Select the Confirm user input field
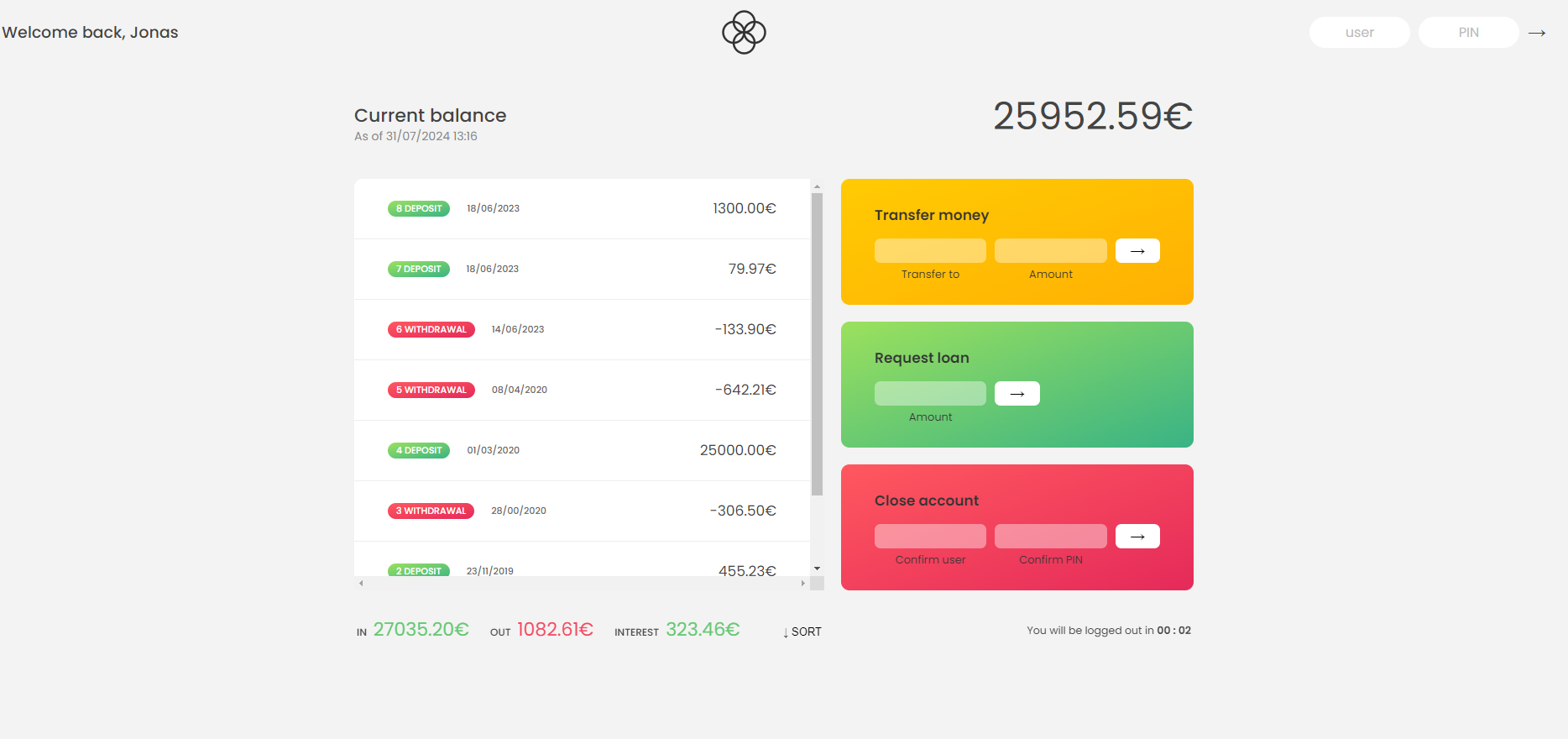The width and height of the screenshot is (1568, 739). [930, 537]
